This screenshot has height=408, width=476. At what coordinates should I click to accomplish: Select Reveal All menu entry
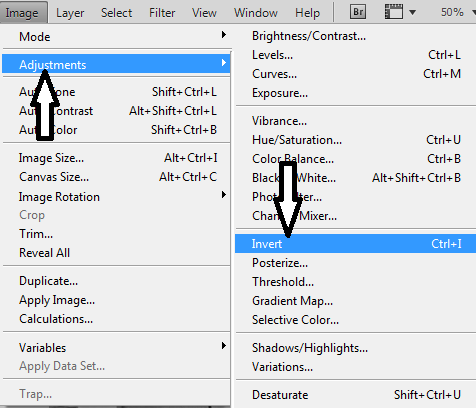[x=116, y=253]
